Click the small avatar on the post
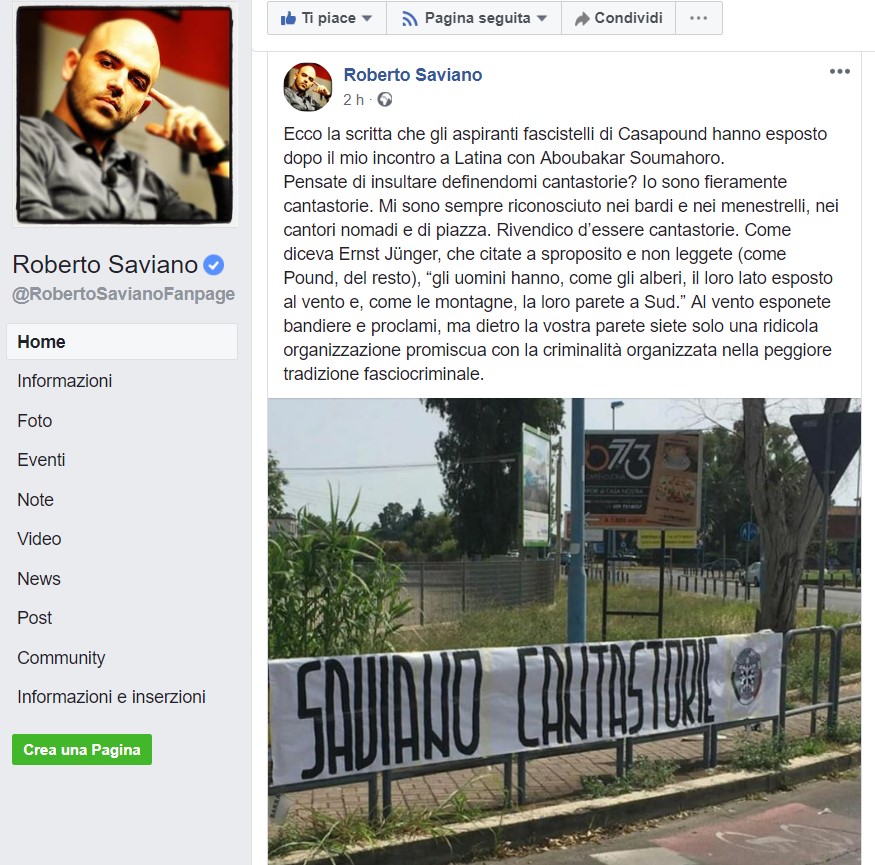The width and height of the screenshot is (875, 865). tap(307, 86)
